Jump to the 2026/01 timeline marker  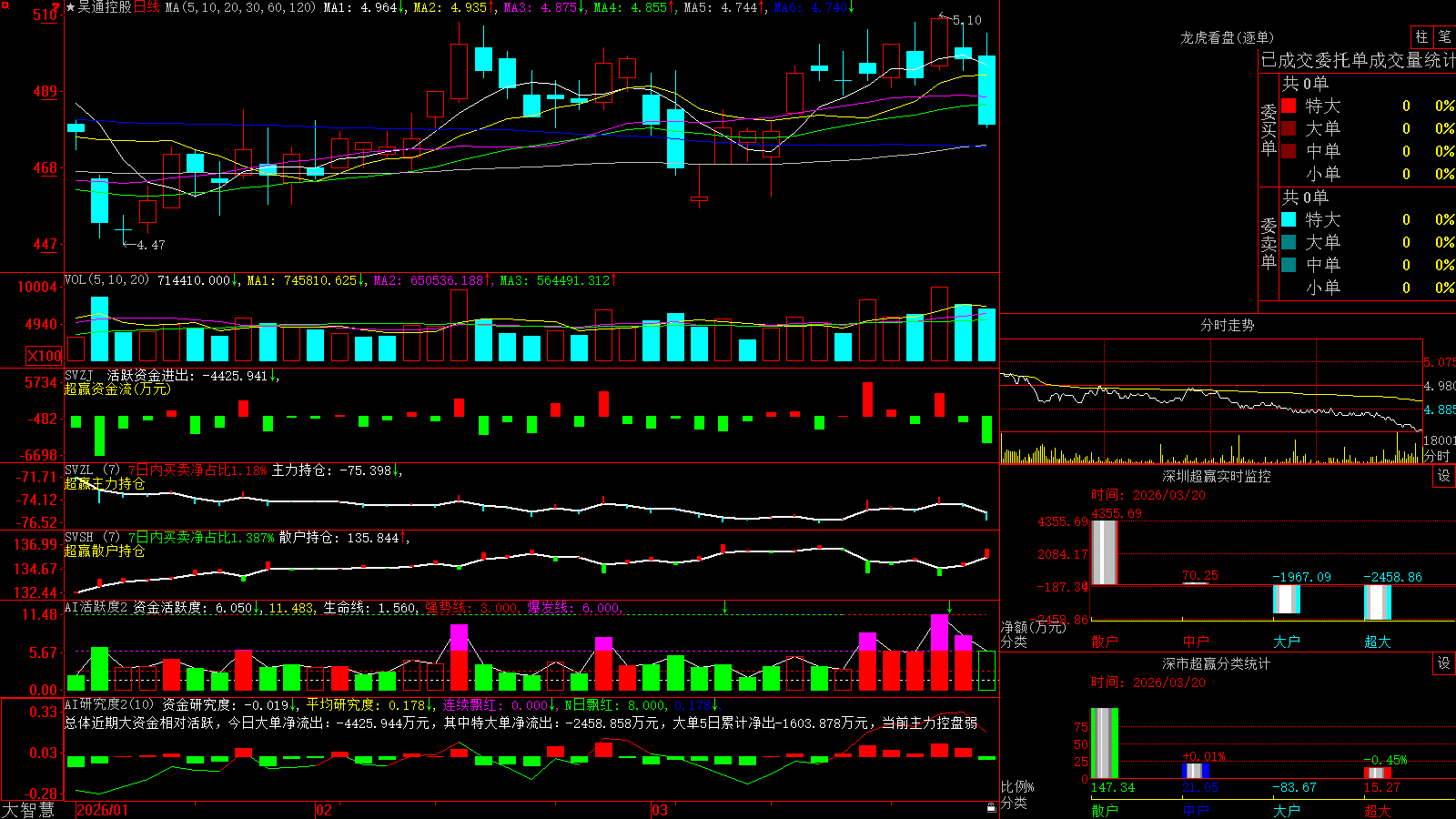[x=103, y=810]
